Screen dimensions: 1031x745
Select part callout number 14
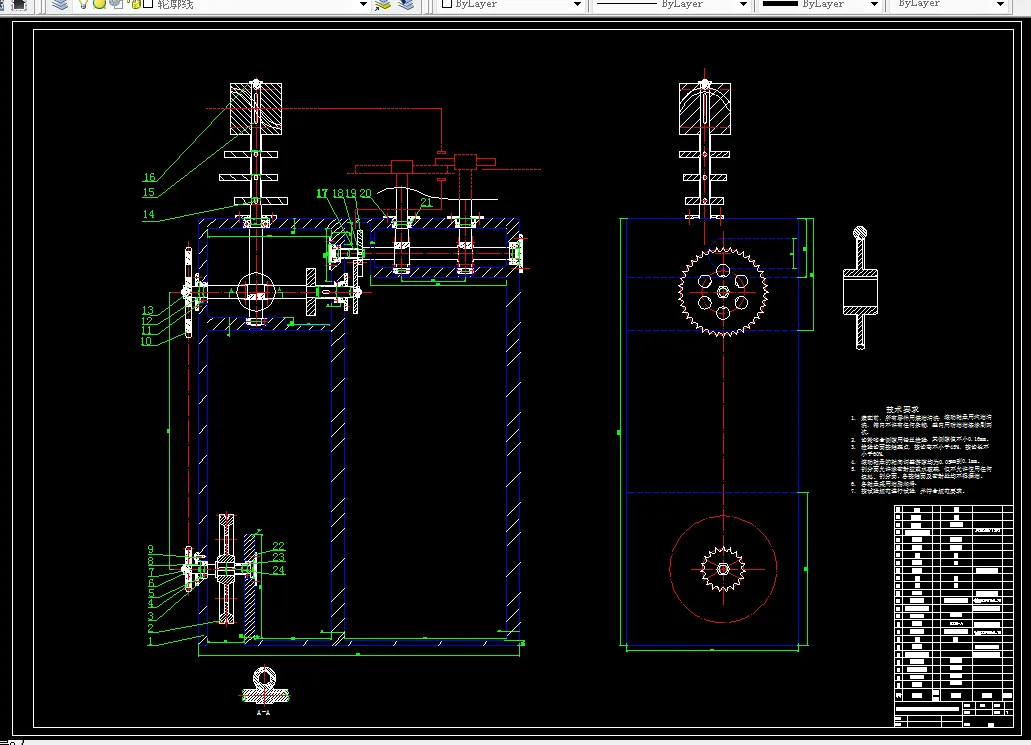tap(149, 214)
